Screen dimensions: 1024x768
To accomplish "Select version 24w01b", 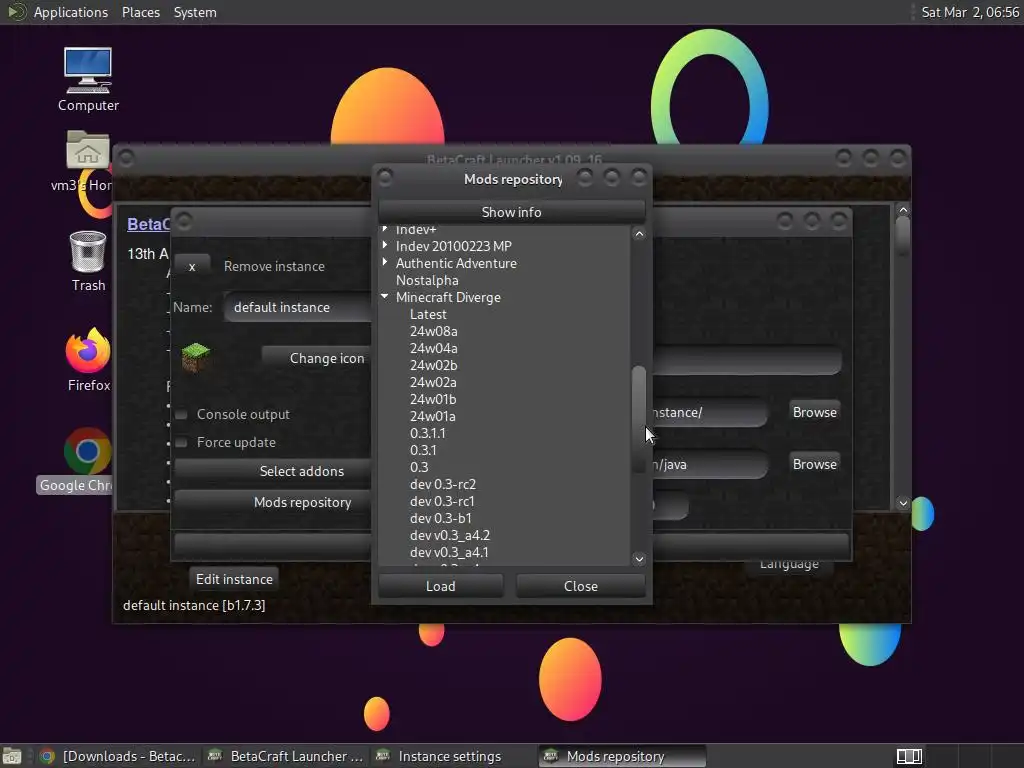I will pos(433,399).
